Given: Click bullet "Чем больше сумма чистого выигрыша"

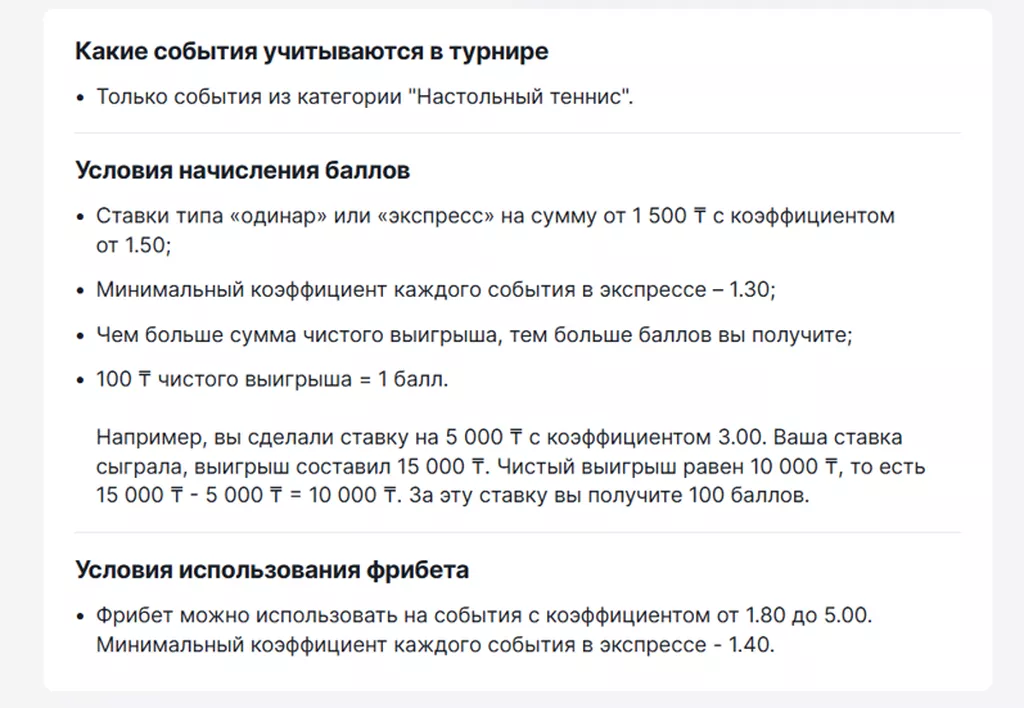Looking at the screenshot, I should tap(474, 334).
